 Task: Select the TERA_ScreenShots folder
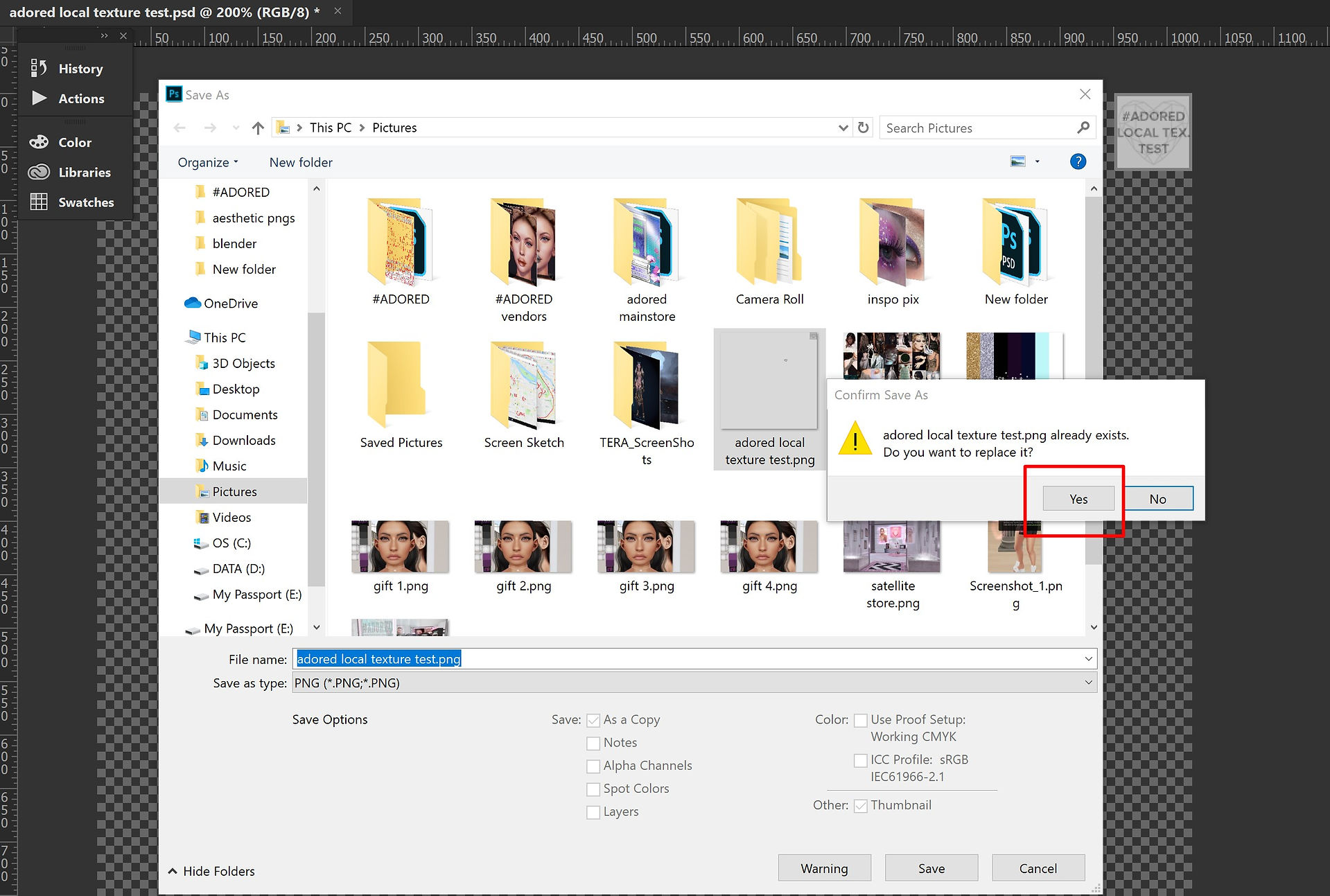click(647, 403)
